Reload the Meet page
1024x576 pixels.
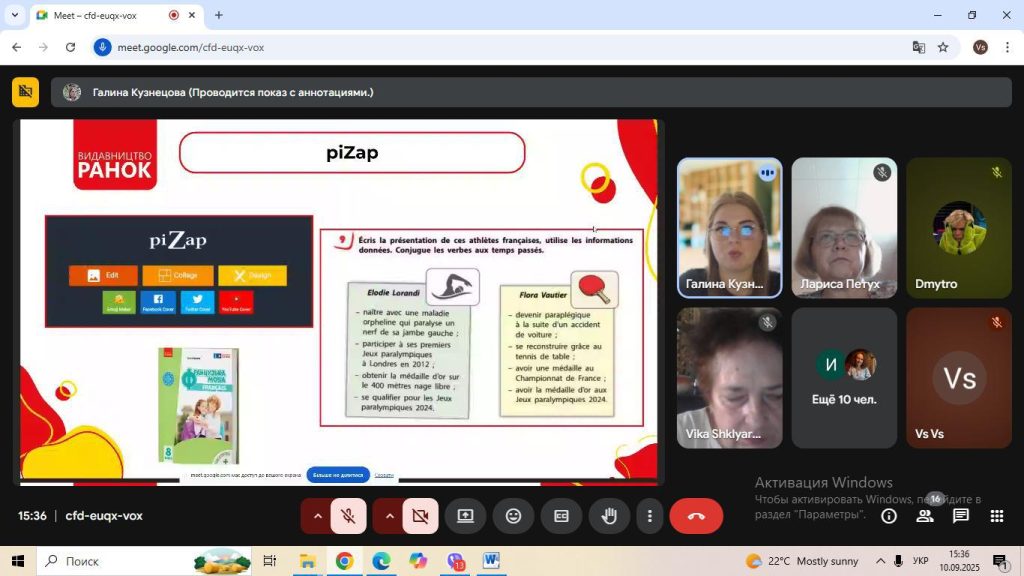[x=71, y=47]
